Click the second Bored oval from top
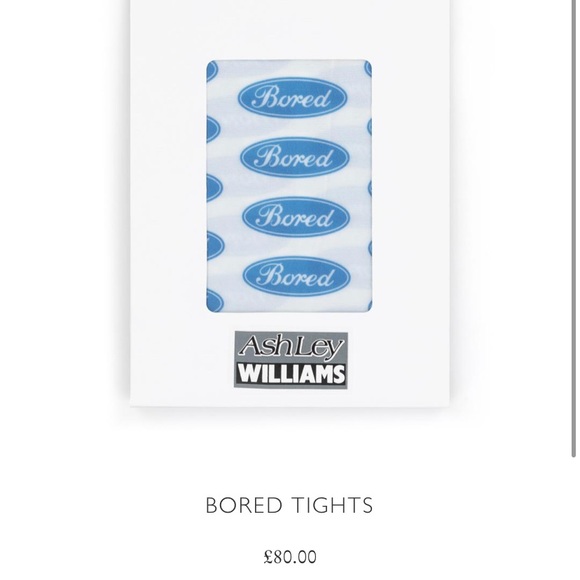580x580 pixels. pyautogui.click(x=295, y=157)
